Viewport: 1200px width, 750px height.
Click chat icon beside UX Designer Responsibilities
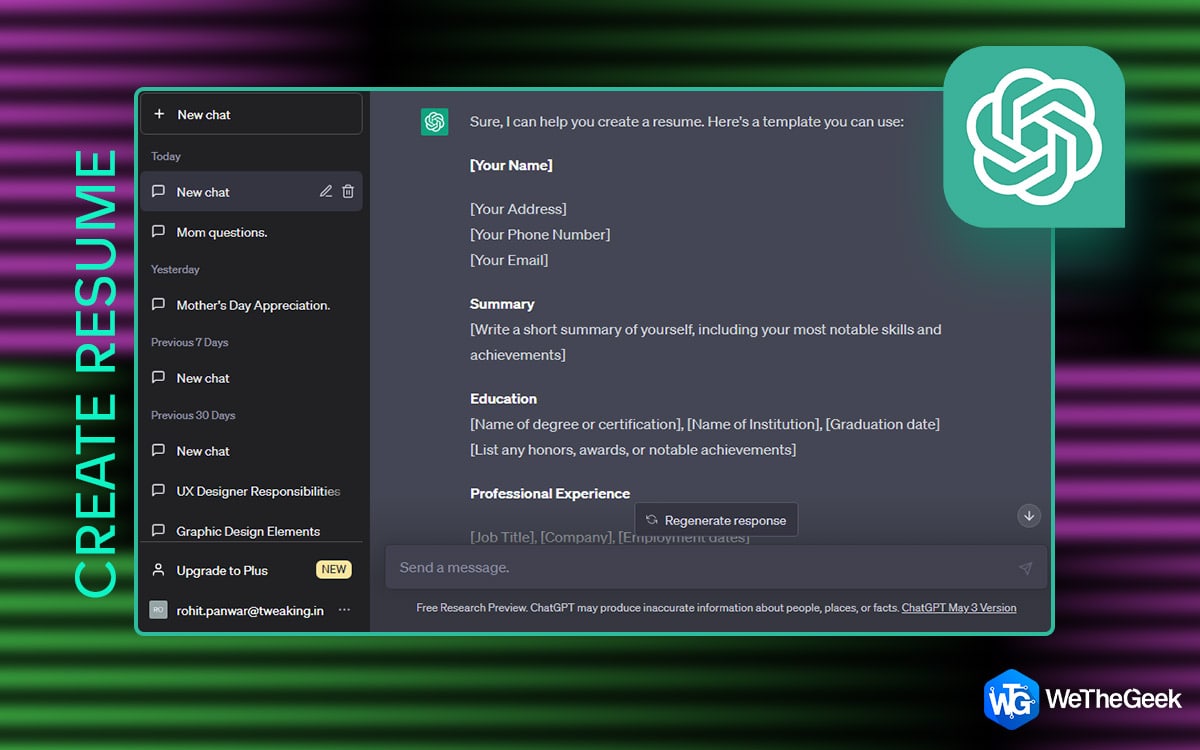coord(158,491)
